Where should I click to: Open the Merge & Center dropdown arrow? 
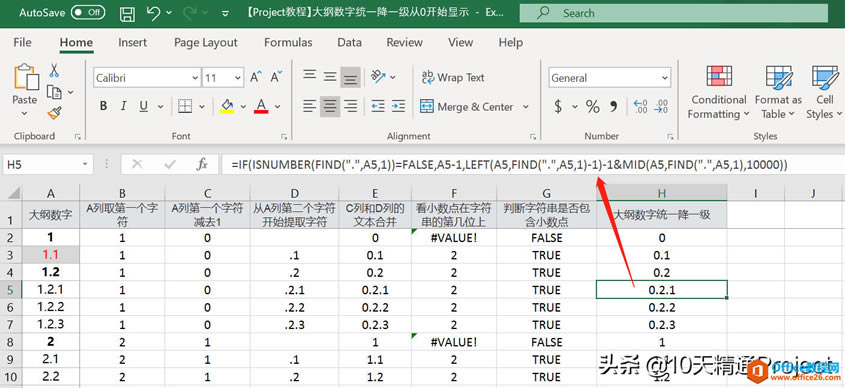tap(526, 107)
